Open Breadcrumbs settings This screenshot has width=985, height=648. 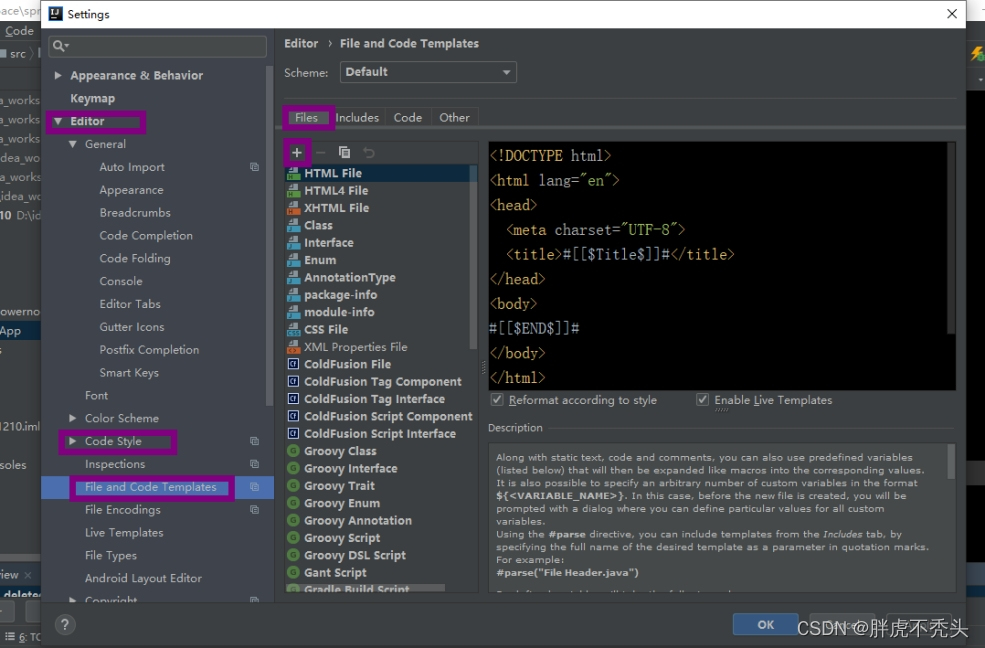135,213
